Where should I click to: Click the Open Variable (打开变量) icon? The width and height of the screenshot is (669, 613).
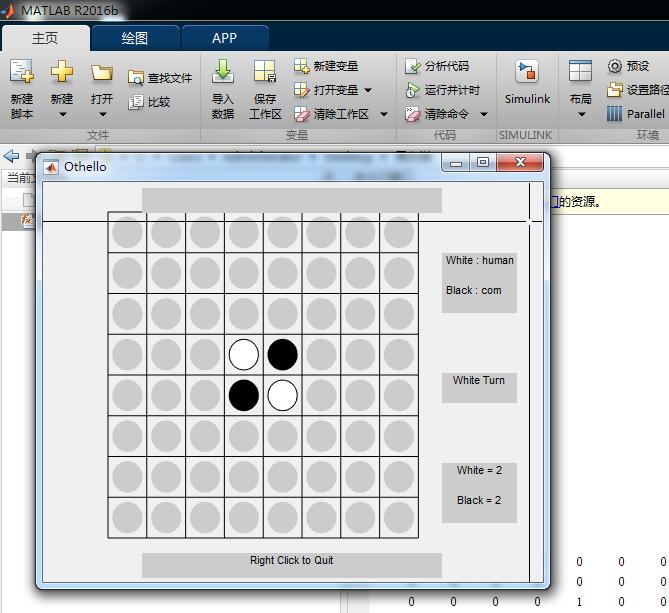(301, 90)
